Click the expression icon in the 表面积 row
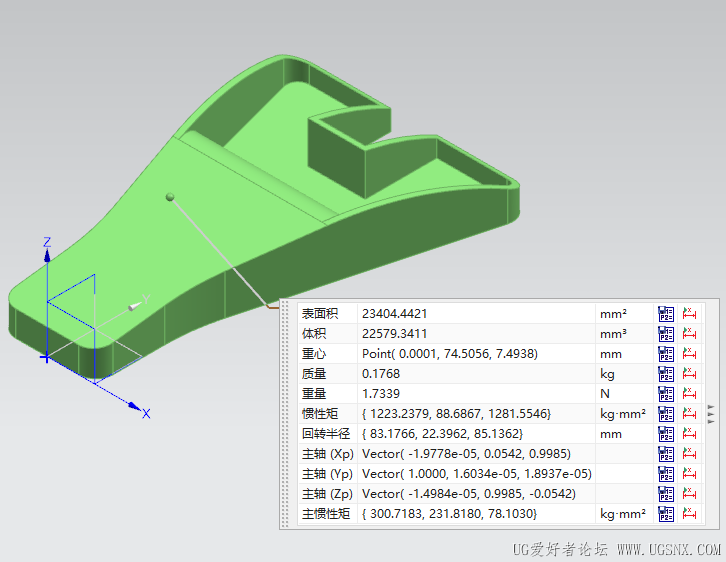This screenshot has width=726, height=562. [x=666, y=313]
